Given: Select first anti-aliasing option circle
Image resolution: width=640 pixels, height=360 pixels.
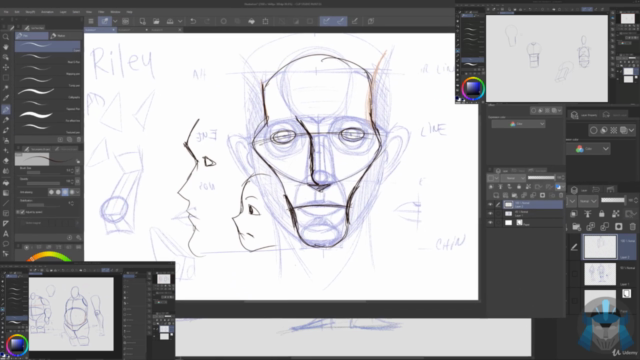Looking at the screenshot, I should coord(51,192).
